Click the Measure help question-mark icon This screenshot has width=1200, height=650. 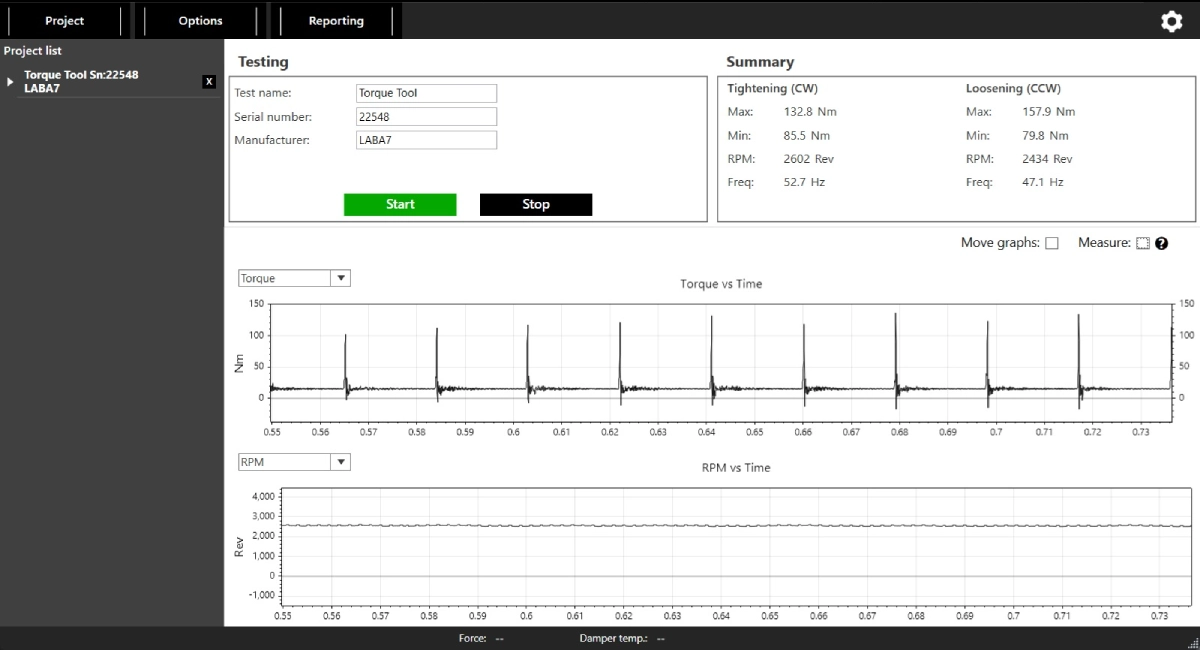pyautogui.click(x=1161, y=243)
